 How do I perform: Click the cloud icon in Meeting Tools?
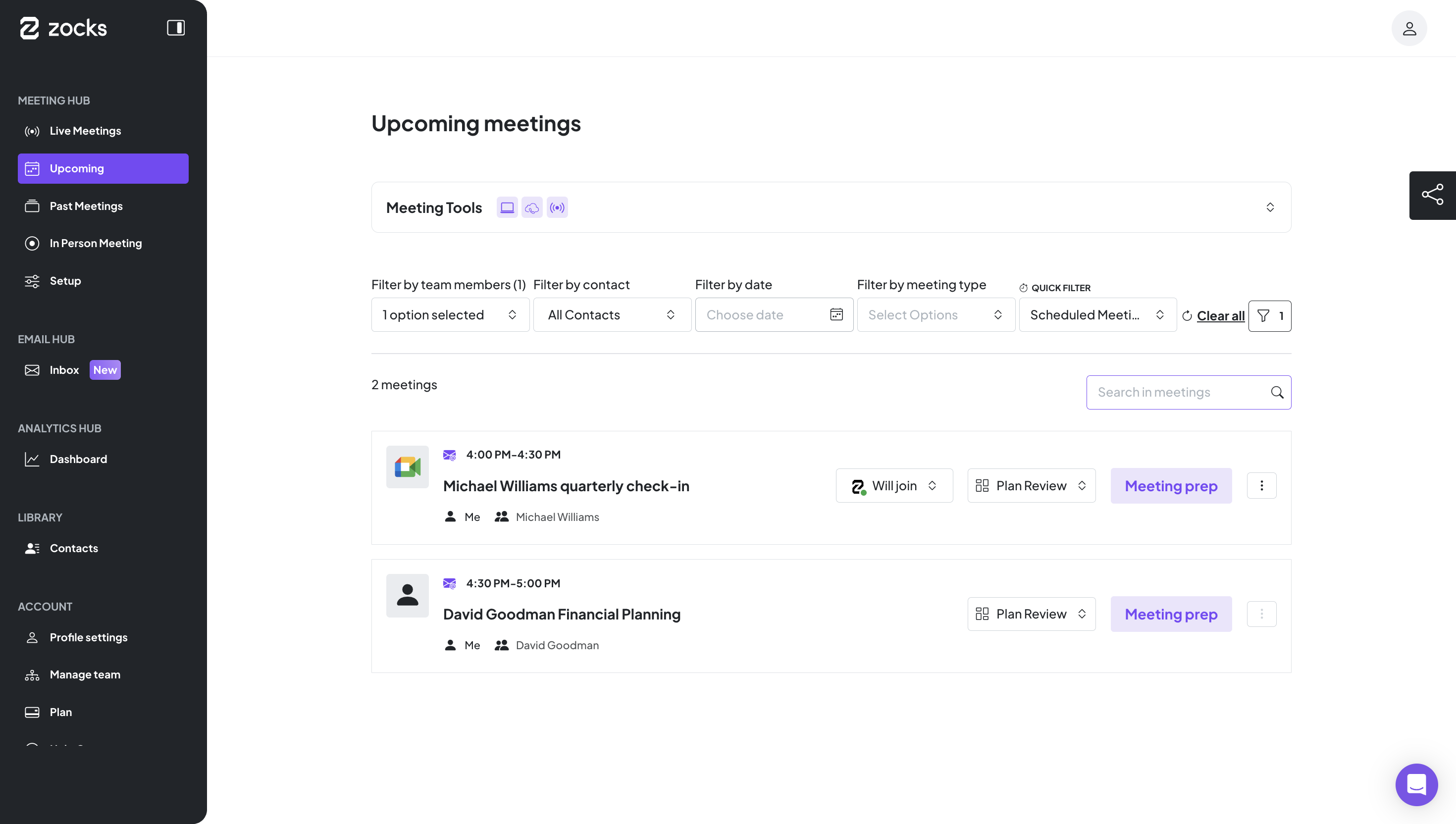click(532, 207)
